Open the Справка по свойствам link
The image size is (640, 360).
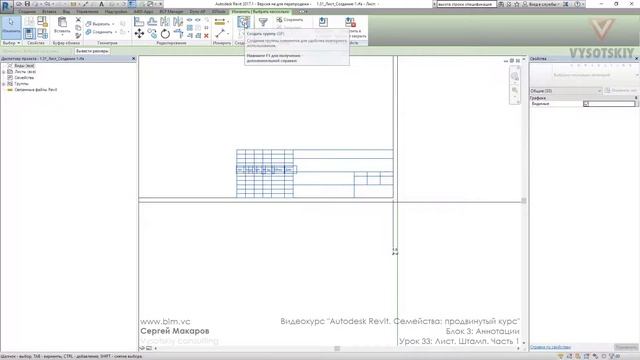pos(550,347)
